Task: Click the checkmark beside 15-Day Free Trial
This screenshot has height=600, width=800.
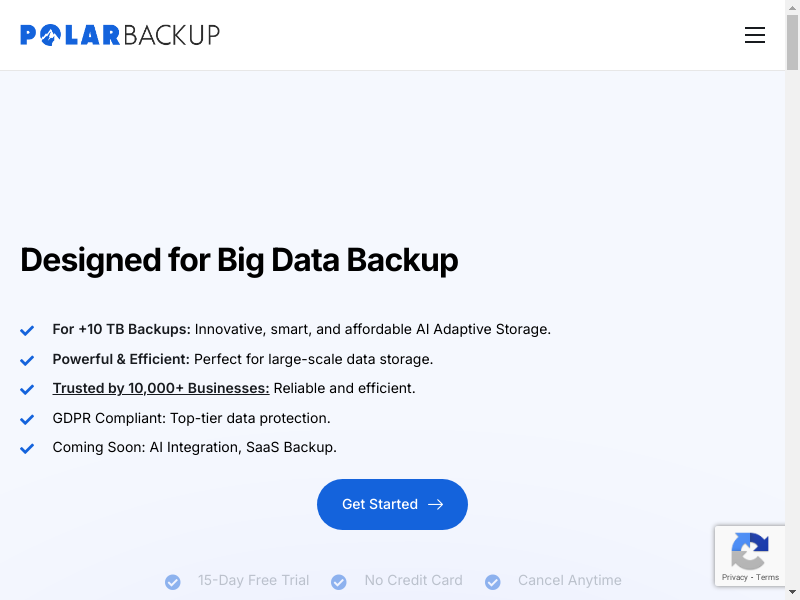Action: click(x=173, y=581)
